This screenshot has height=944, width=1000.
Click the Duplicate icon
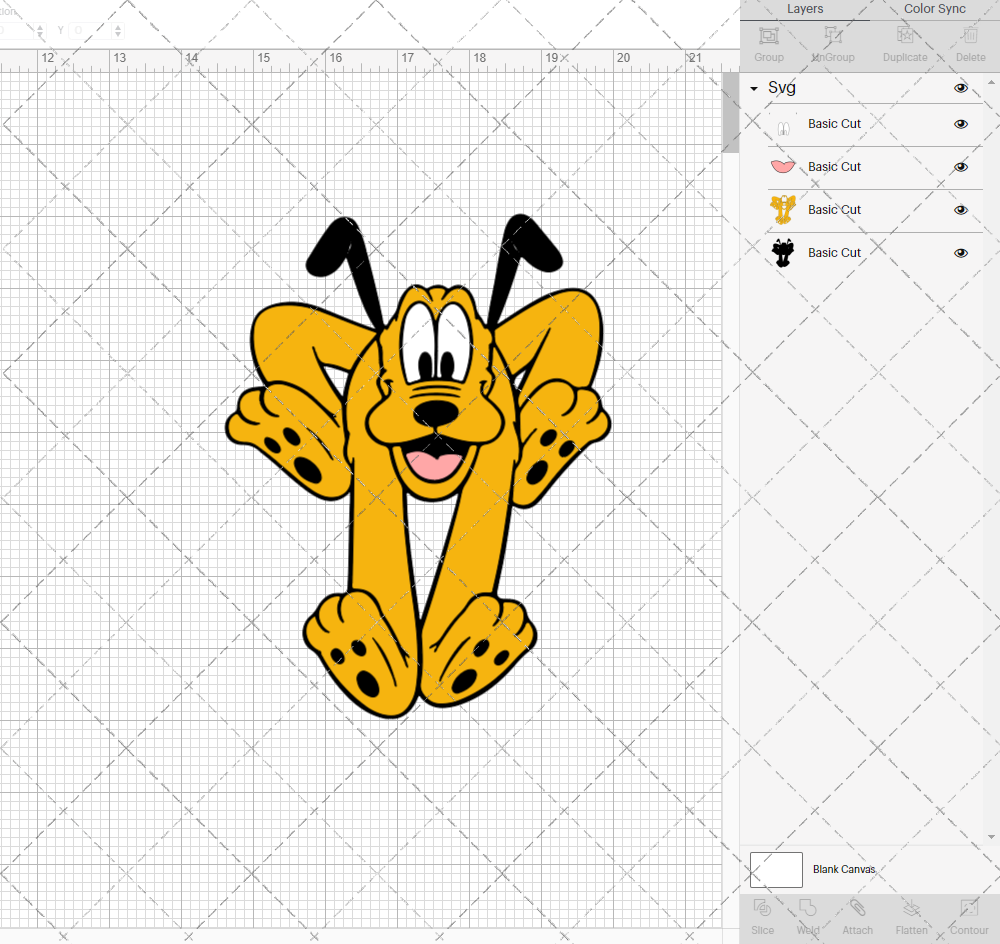pos(904,35)
